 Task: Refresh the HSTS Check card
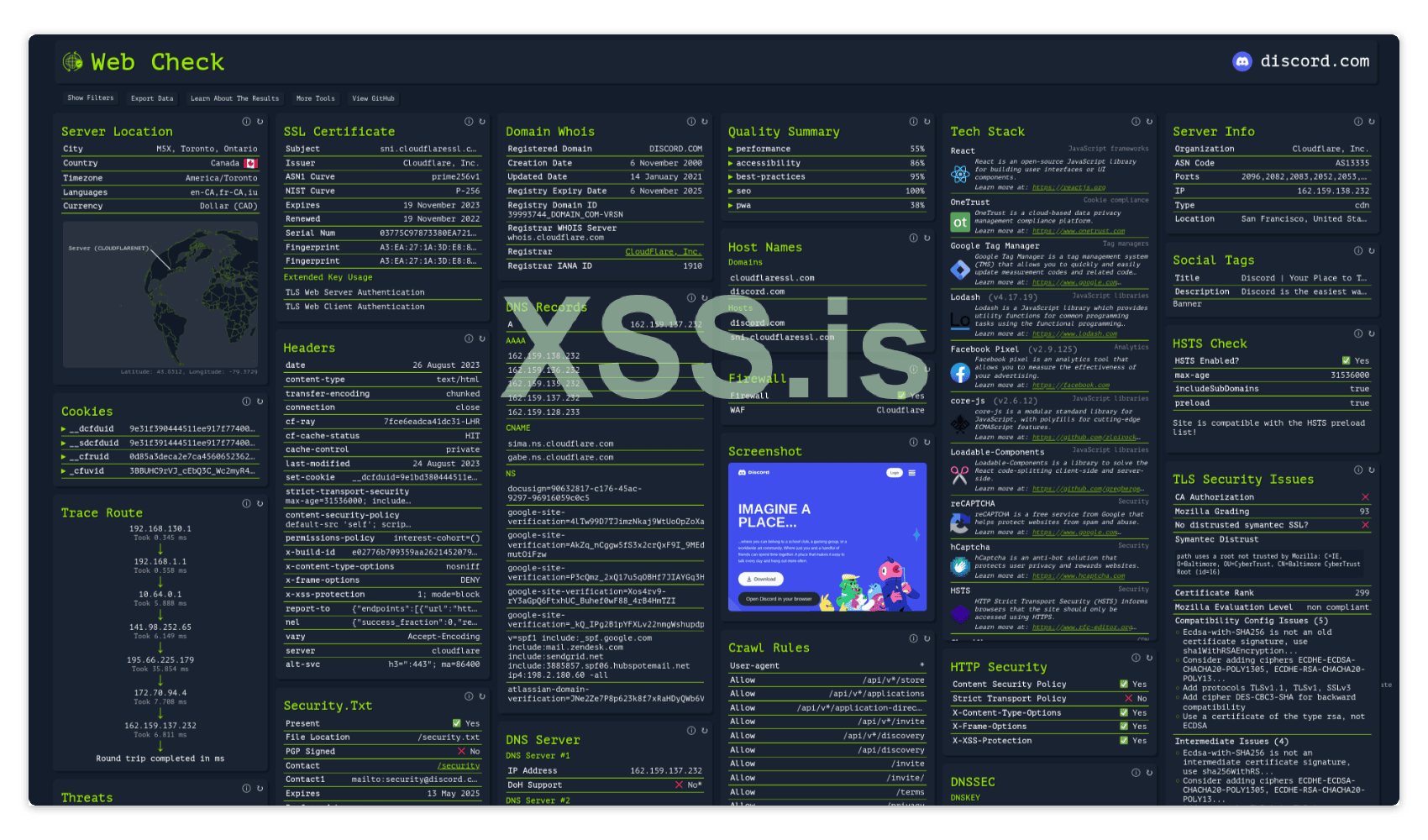(1372, 333)
